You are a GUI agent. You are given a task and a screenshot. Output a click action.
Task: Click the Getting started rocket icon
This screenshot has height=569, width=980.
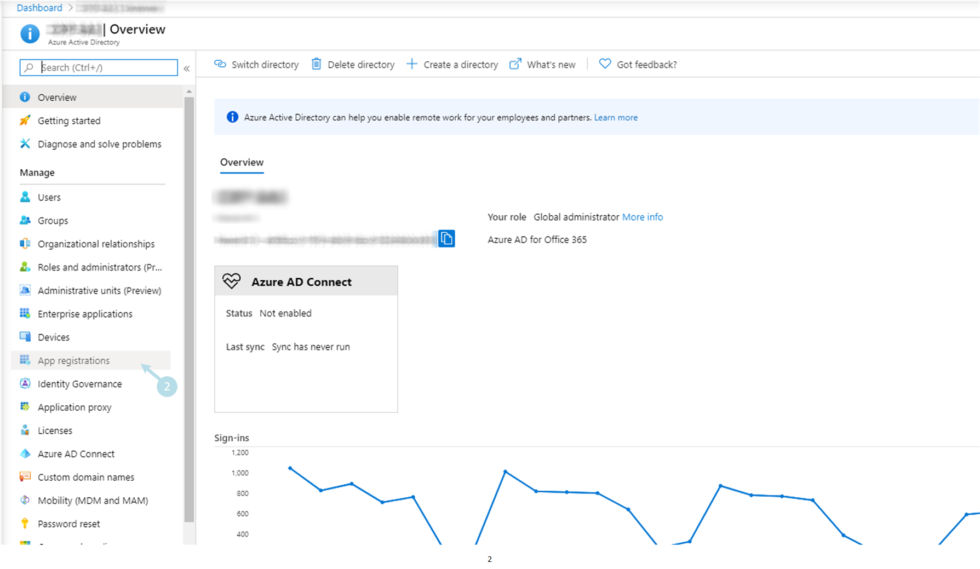[25, 120]
